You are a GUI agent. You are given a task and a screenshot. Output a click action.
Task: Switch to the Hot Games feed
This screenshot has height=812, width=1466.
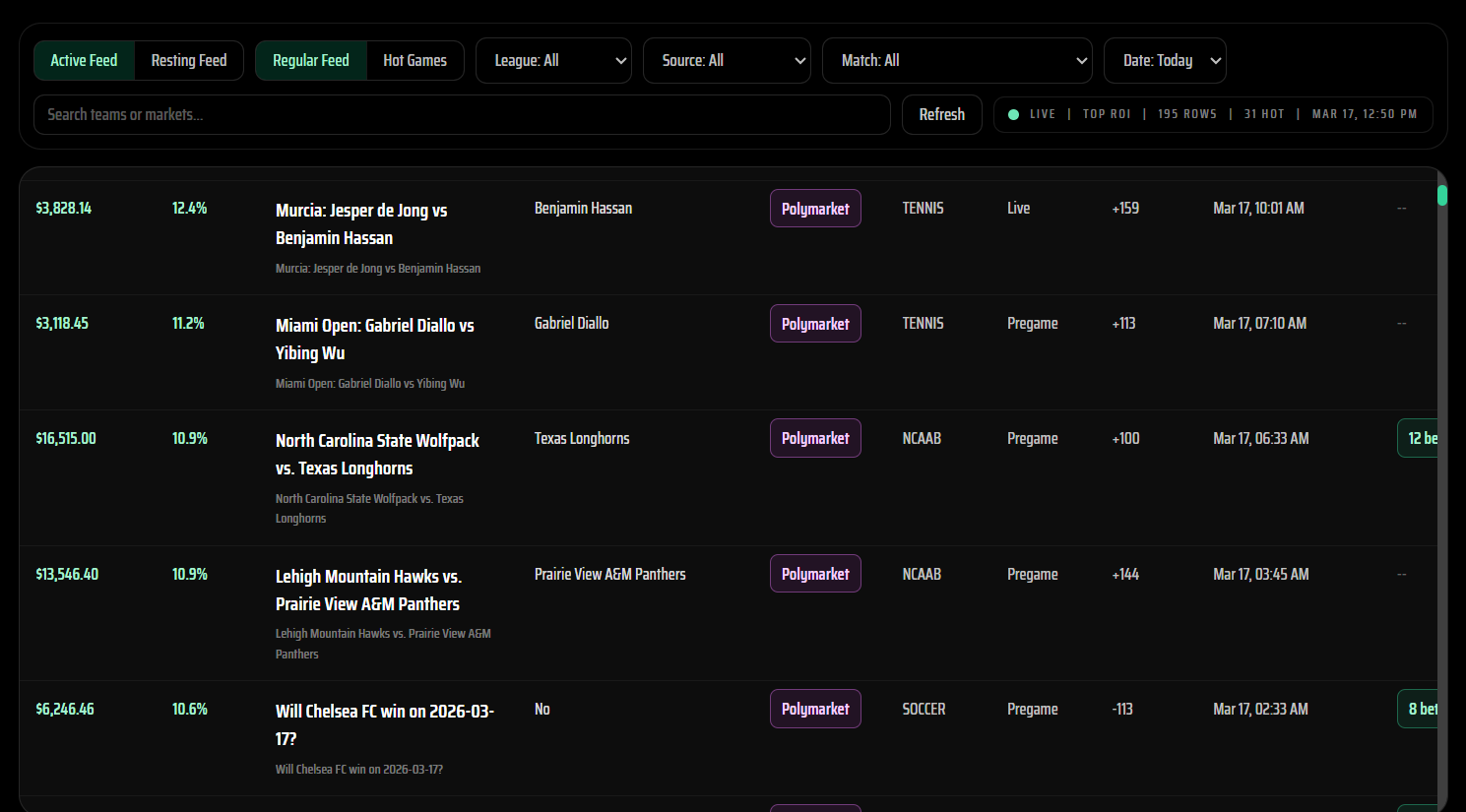click(414, 61)
